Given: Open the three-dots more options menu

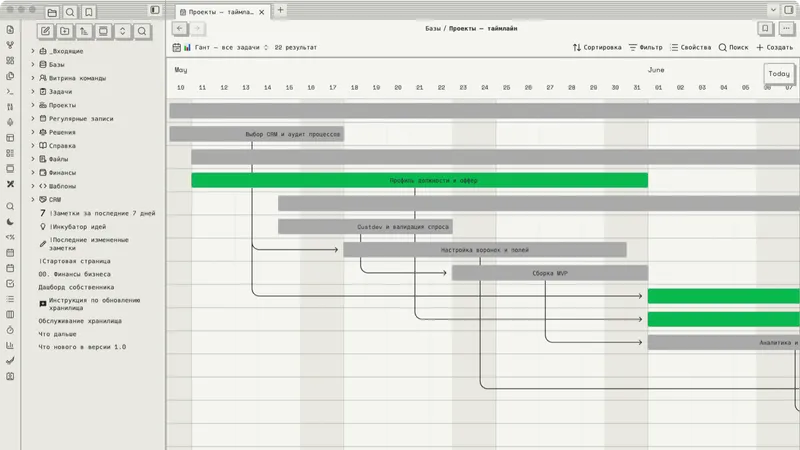Looking at the screenshot, I should 786,29.
